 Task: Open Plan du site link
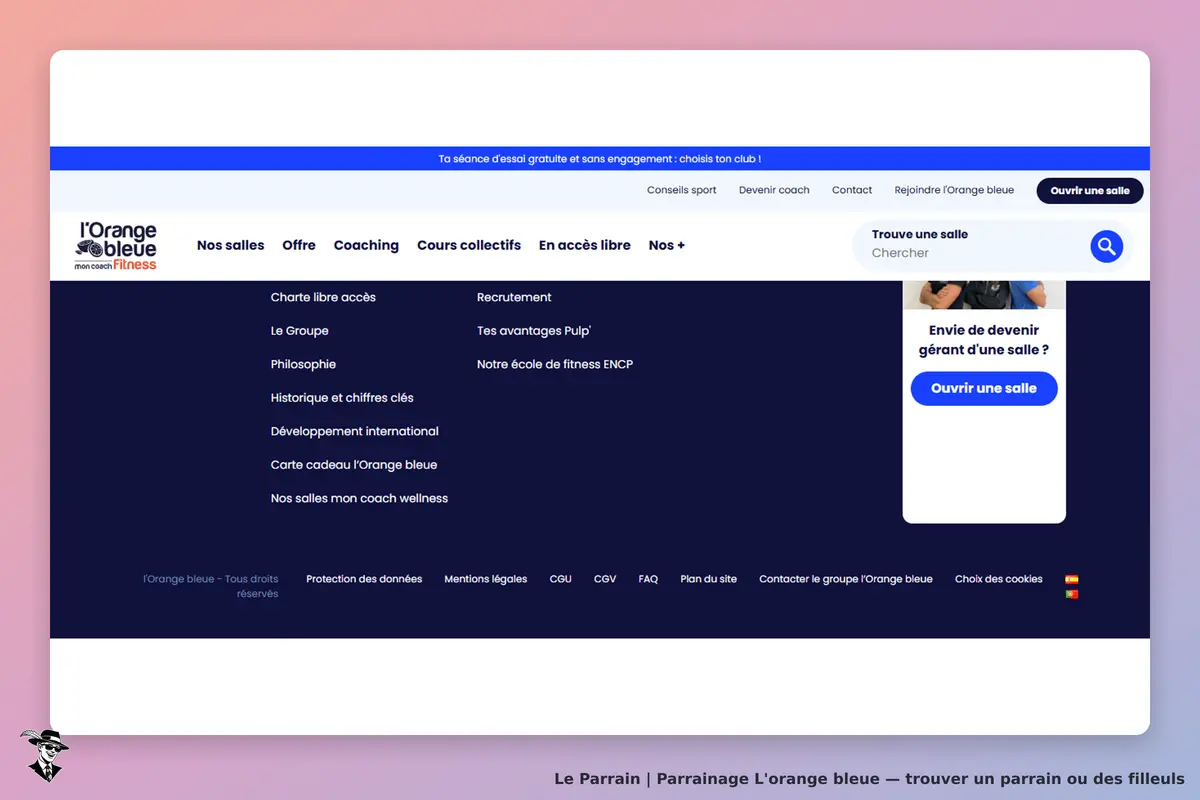point(709,579)
